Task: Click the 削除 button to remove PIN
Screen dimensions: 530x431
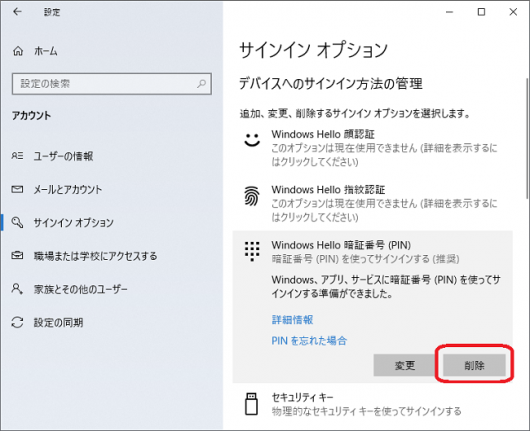Action: pyautogui.click(x=474, y=365)
